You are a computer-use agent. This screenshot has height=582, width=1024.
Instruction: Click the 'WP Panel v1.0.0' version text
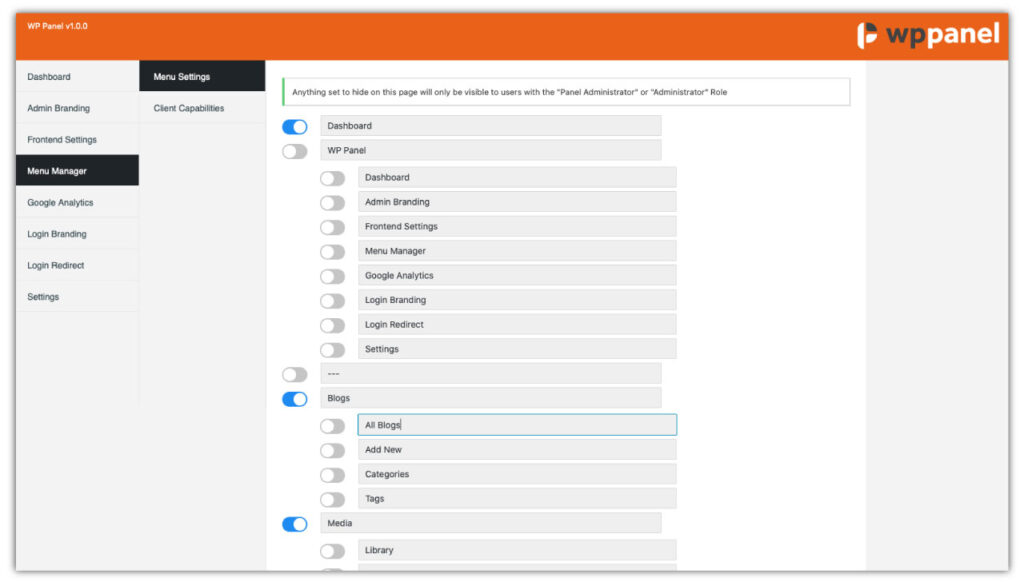click(x=57, y=26)
